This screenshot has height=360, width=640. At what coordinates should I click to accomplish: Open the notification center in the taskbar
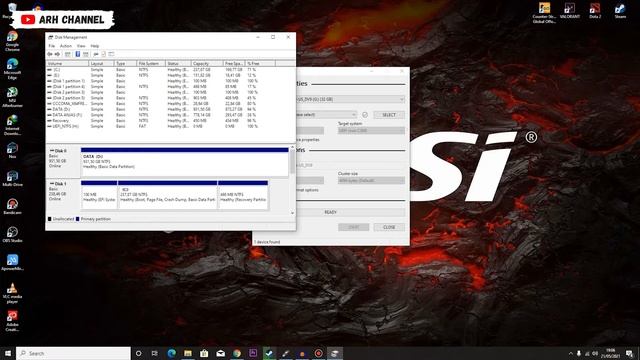point(630,353)
